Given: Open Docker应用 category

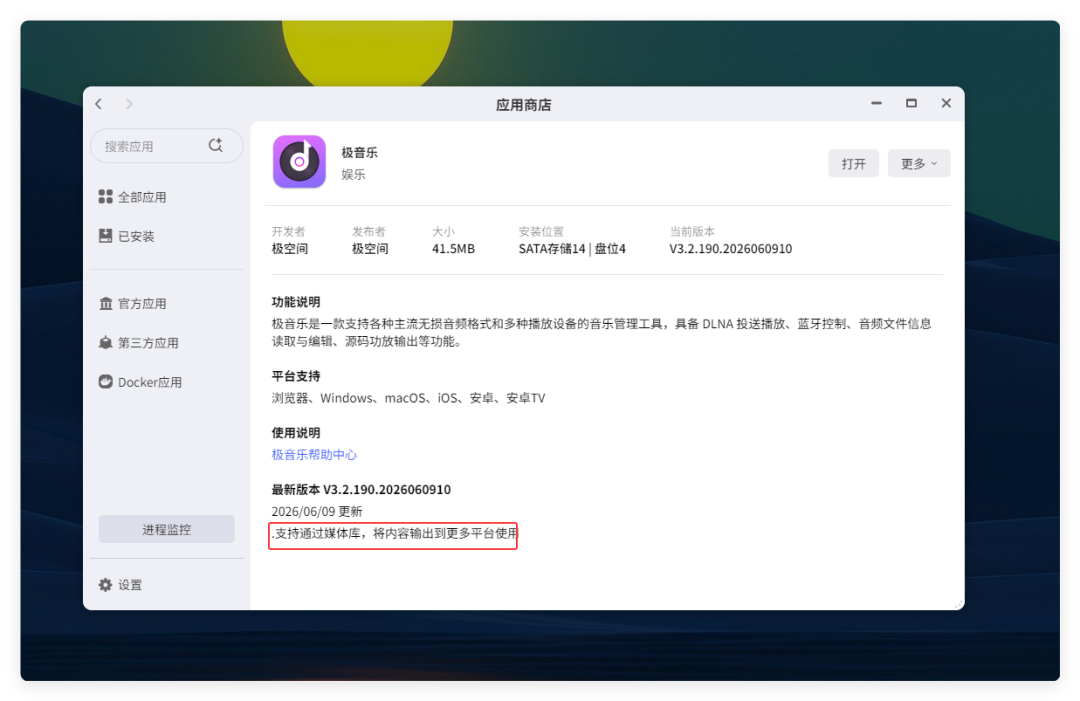Looking at the screenshot, I should tap(149, 382).
